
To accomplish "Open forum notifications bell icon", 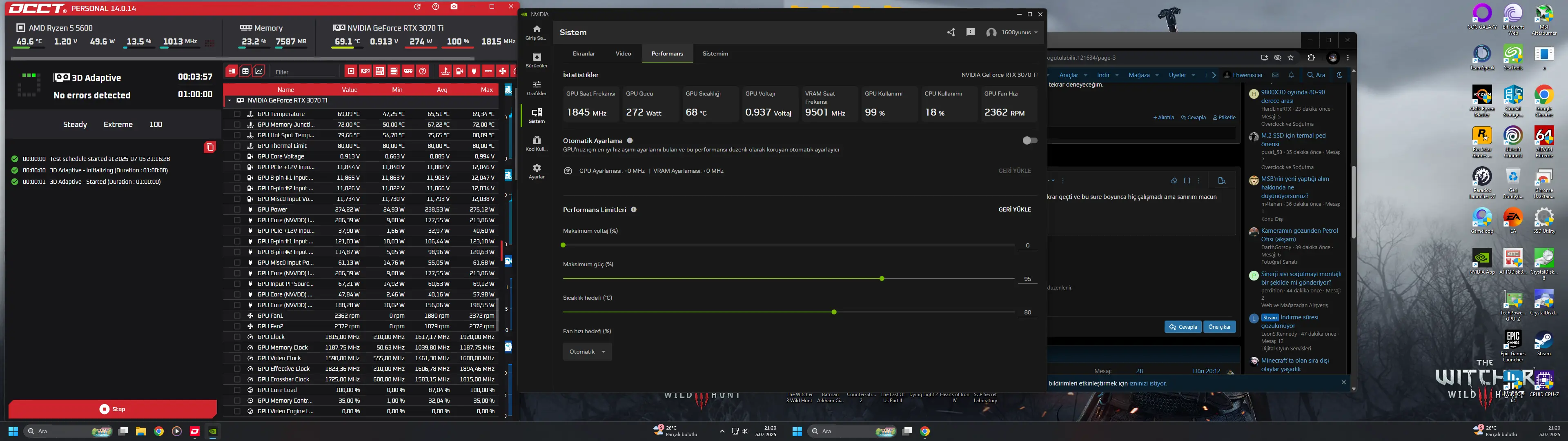I will coord(1291,75).
